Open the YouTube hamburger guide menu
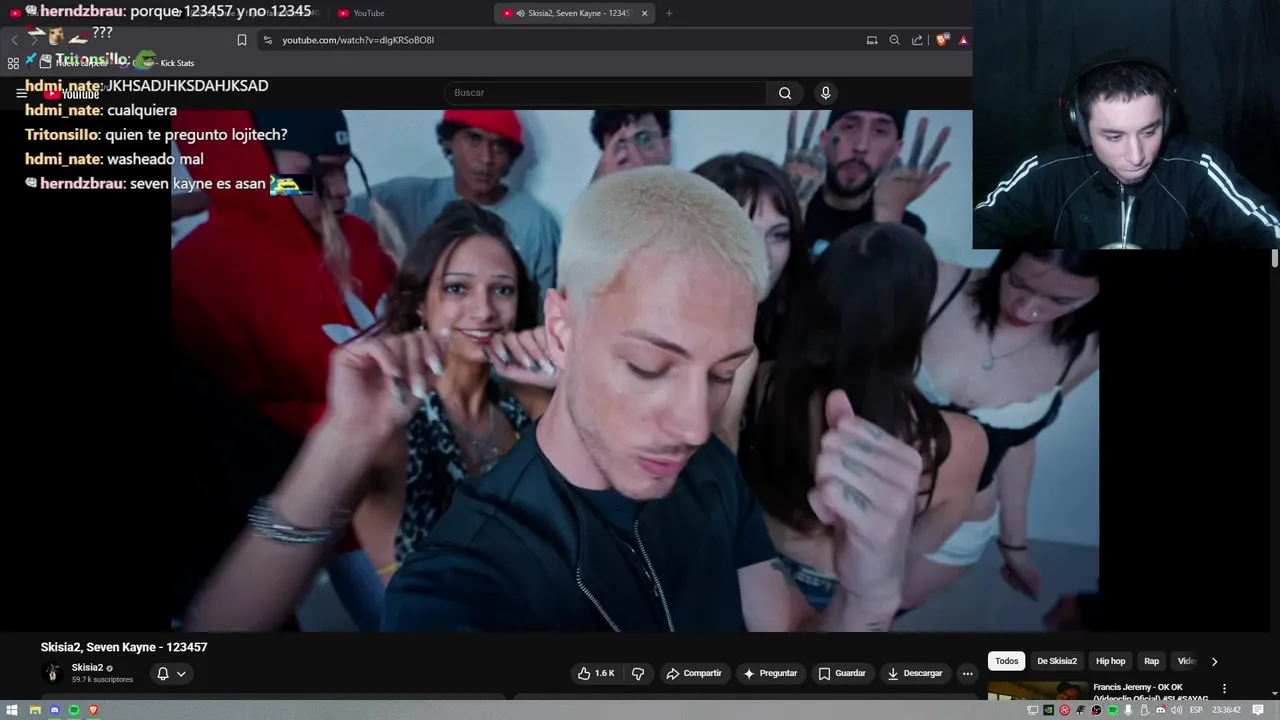This screenshot has height=720, width=1280. coord(21,93)
